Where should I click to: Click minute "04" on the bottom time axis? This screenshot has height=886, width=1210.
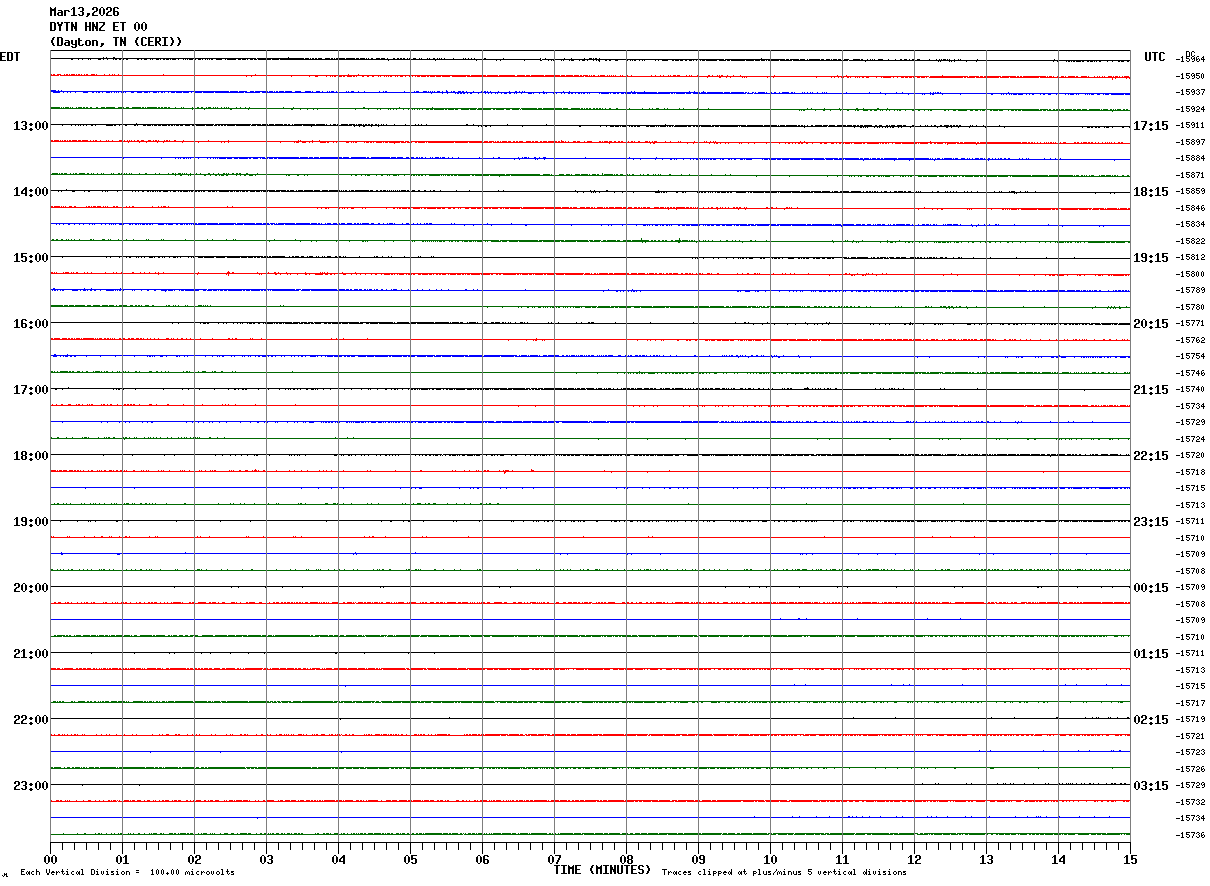pos(338,859)
